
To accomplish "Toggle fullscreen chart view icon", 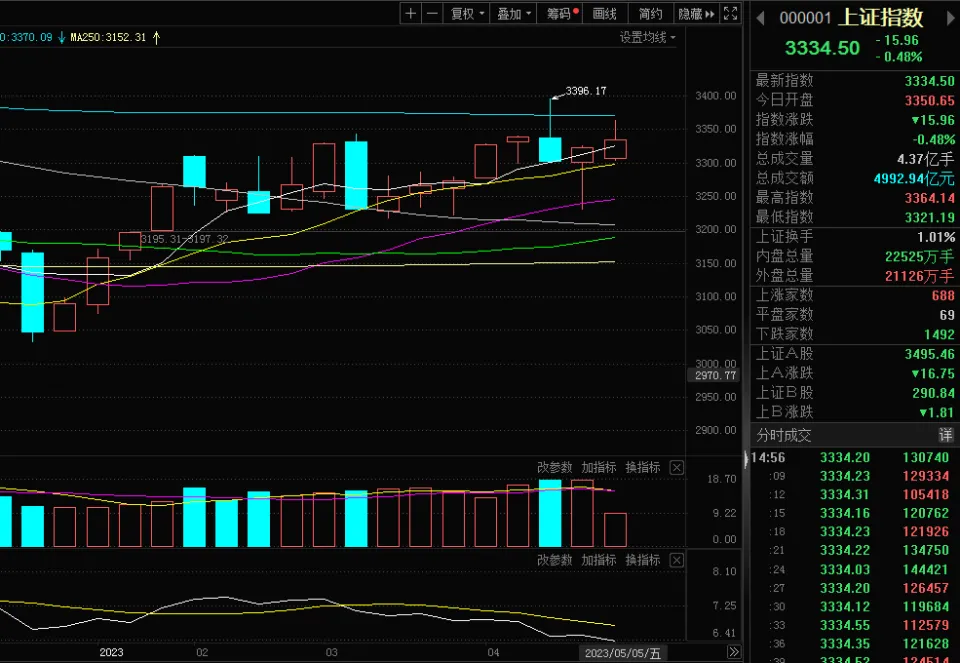I will 731,13.
